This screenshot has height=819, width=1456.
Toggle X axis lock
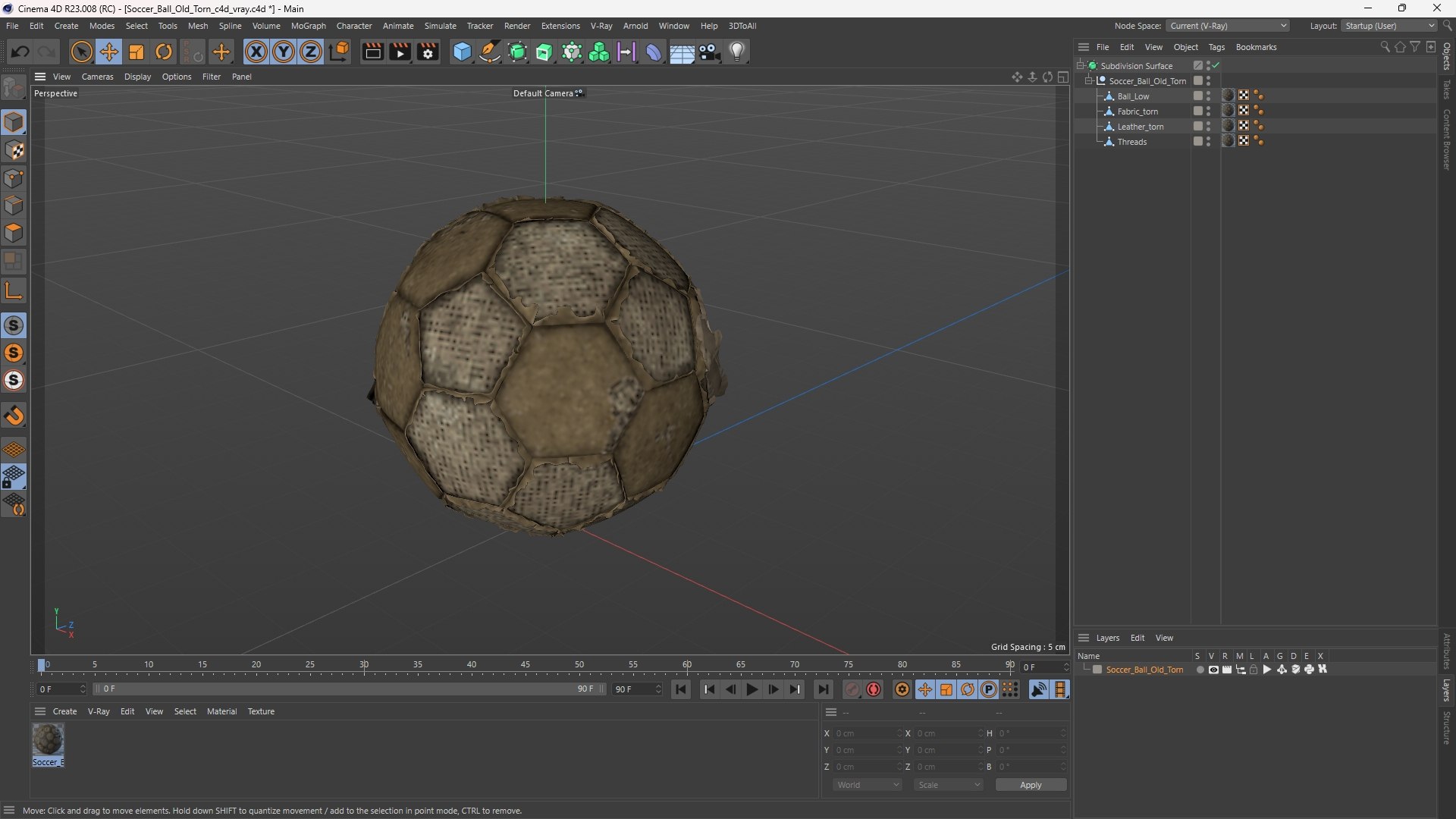[256, 52]
